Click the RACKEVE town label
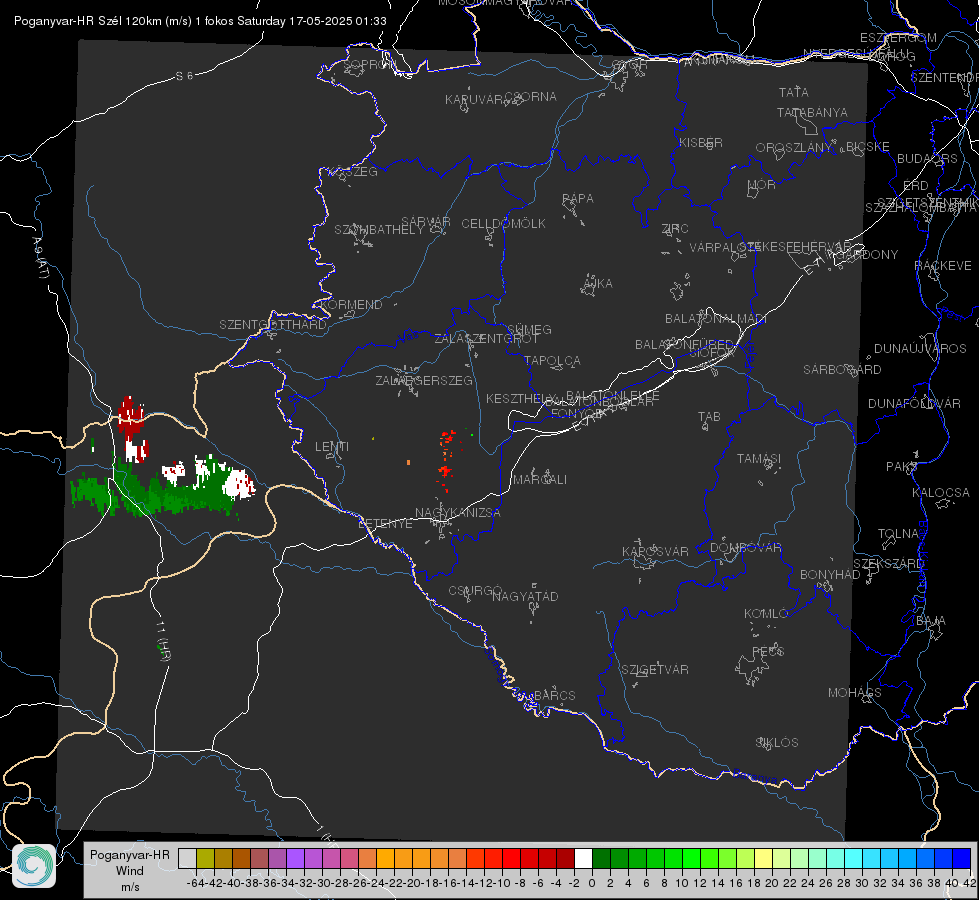 (943, 266)
